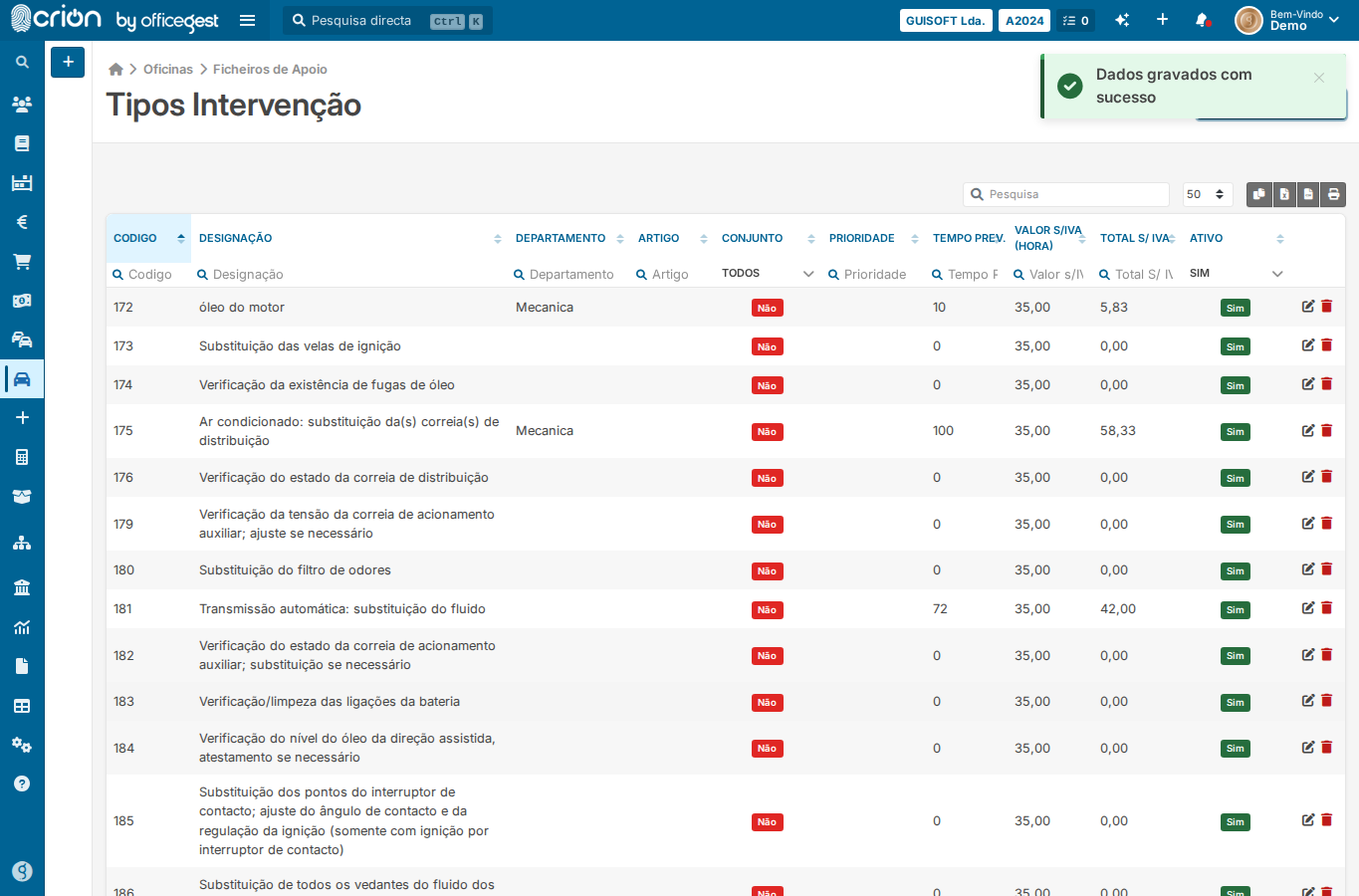Open the Conjunto TODOS filter dropdown
The height and width of the screenshot is (896, 1359).
pyautogui.click(x=768, y=273)
